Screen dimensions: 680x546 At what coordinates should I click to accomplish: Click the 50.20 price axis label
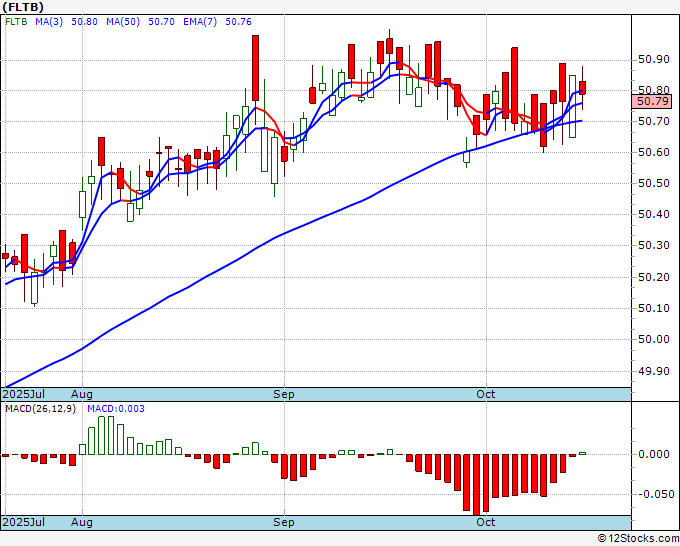point(654,277)
